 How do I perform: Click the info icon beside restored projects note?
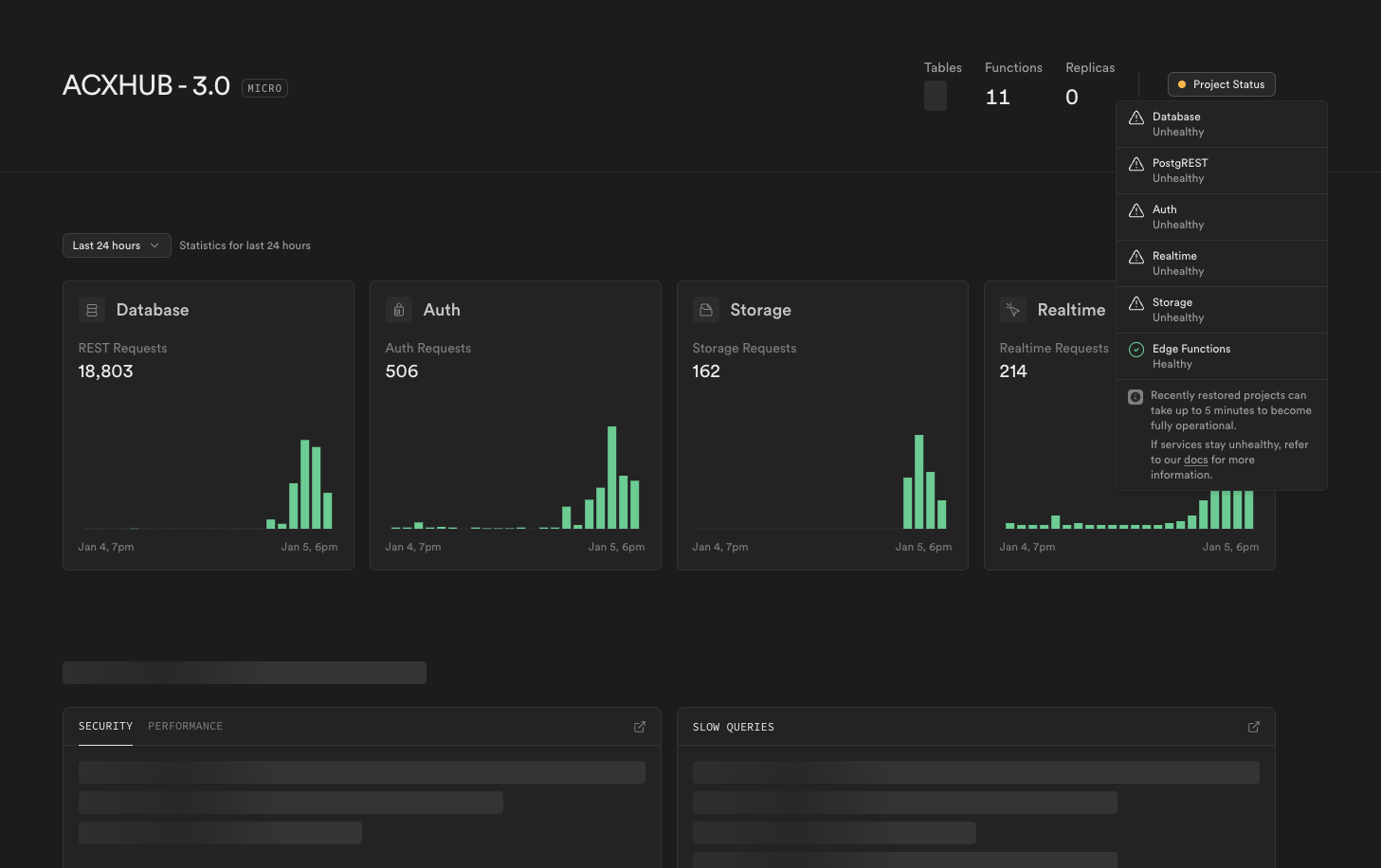(x=1136, y=397)
